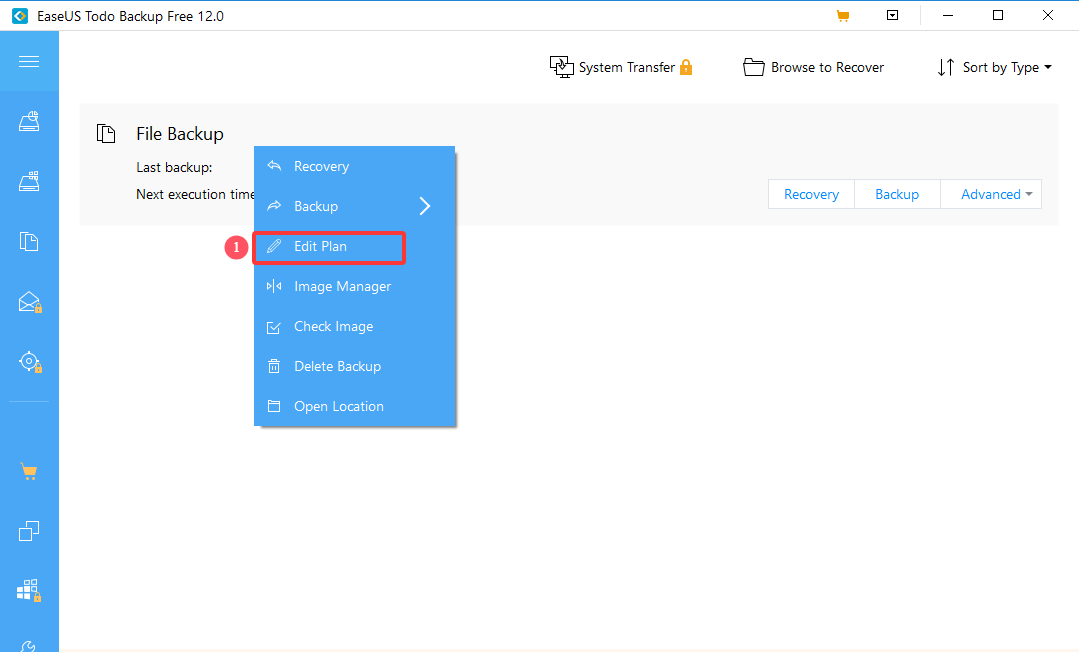
Task: Click the EaseUS app logo in title bar
Action: click(20, 16)
